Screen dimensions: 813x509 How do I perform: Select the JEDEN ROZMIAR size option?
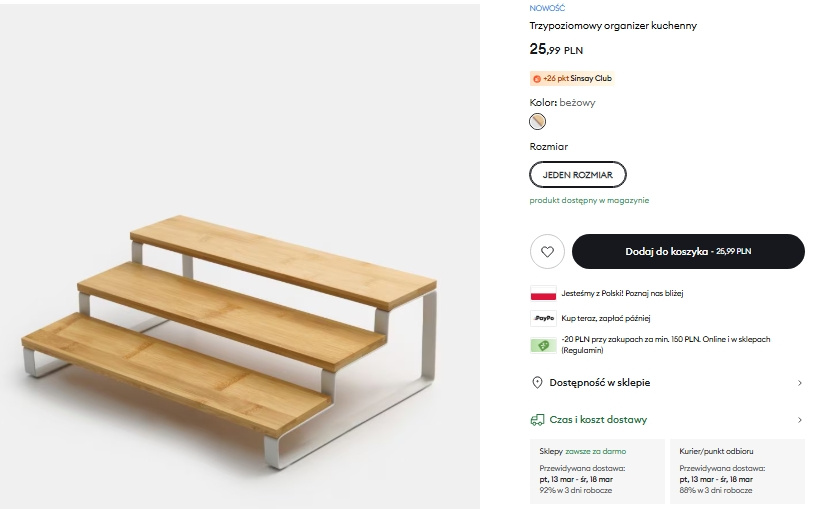(x=578, y=174)
